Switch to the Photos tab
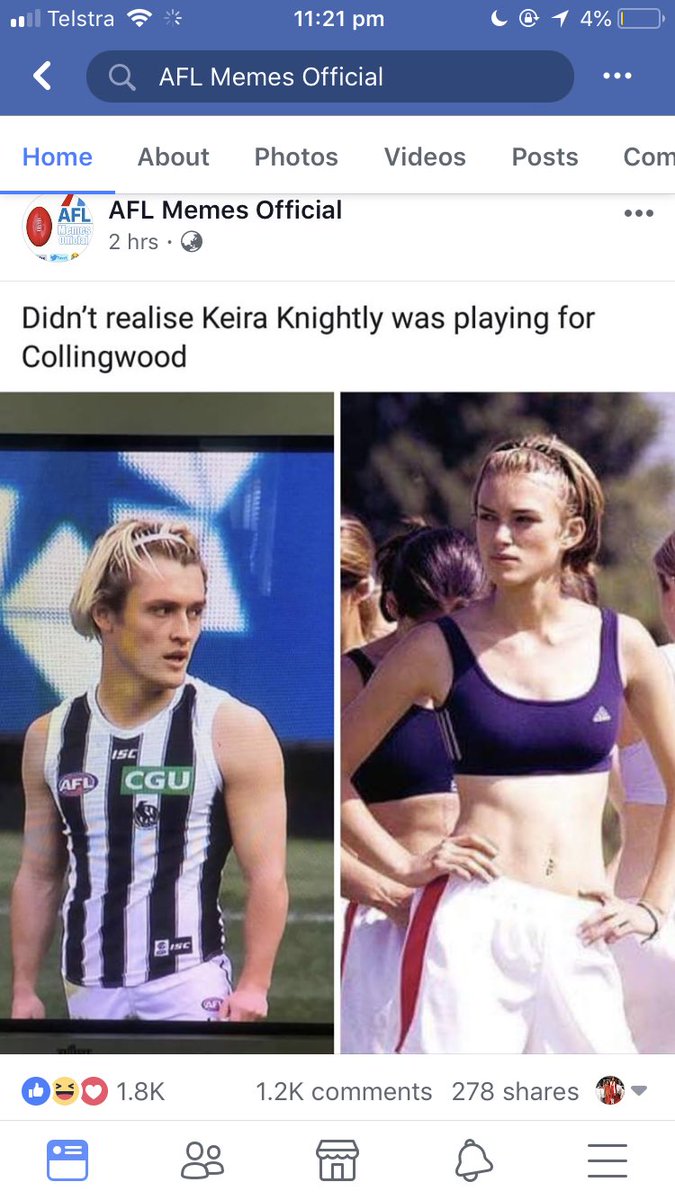 point(296,157)
